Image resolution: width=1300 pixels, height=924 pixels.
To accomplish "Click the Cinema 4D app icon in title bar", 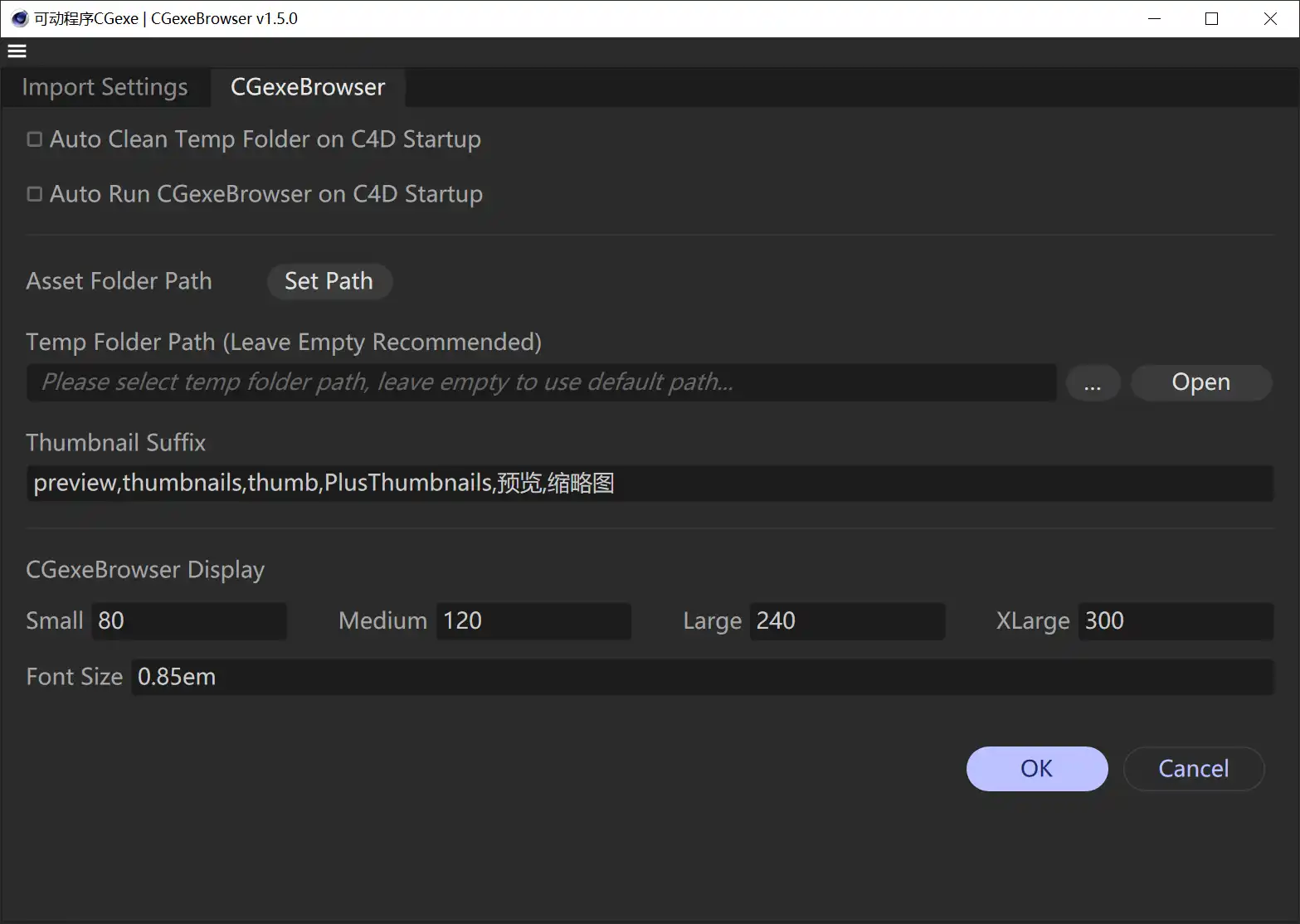I will point(19,18).
